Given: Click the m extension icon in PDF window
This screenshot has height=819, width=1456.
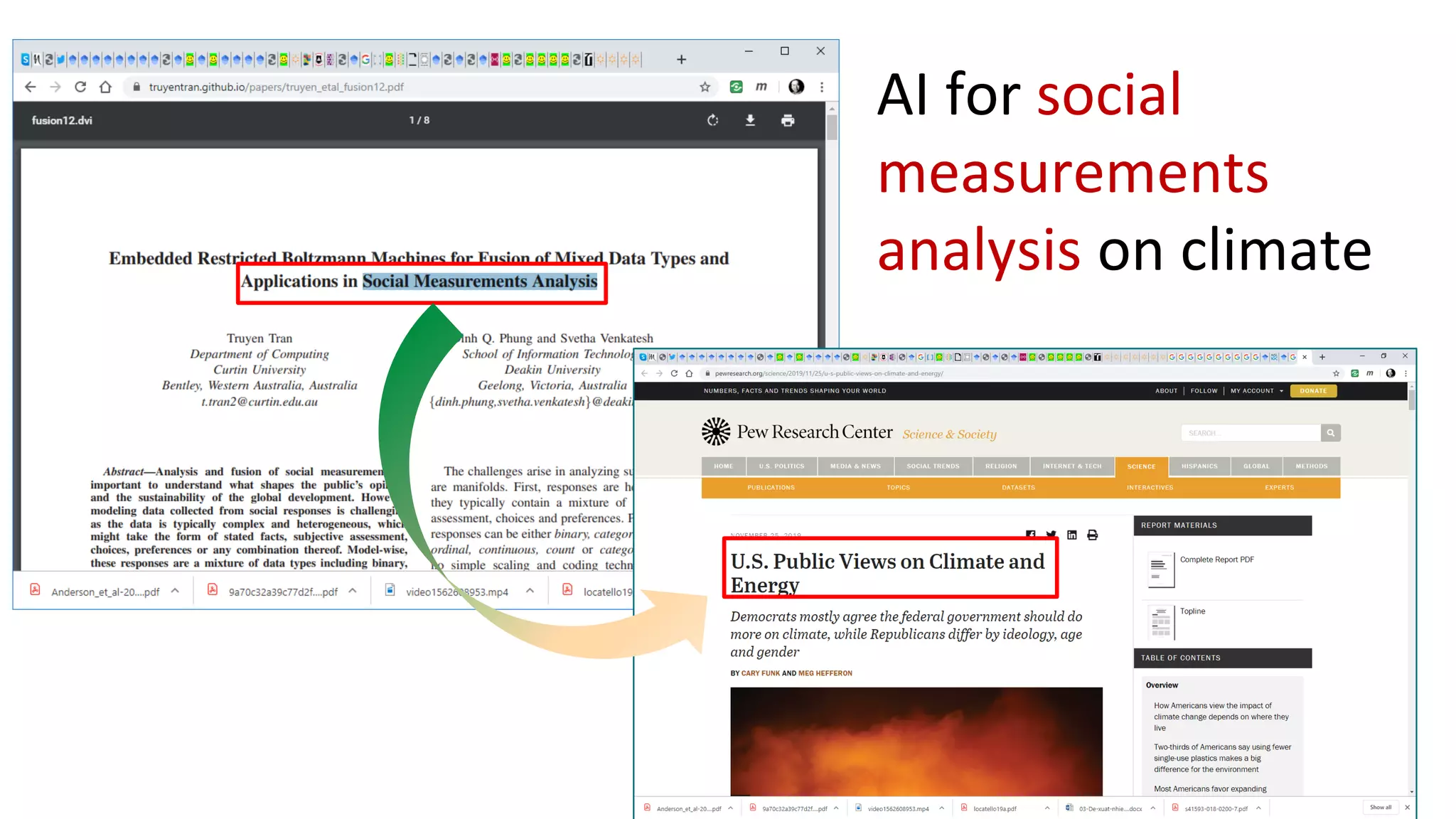Looking at the screenshot, I should pos(761,87).
